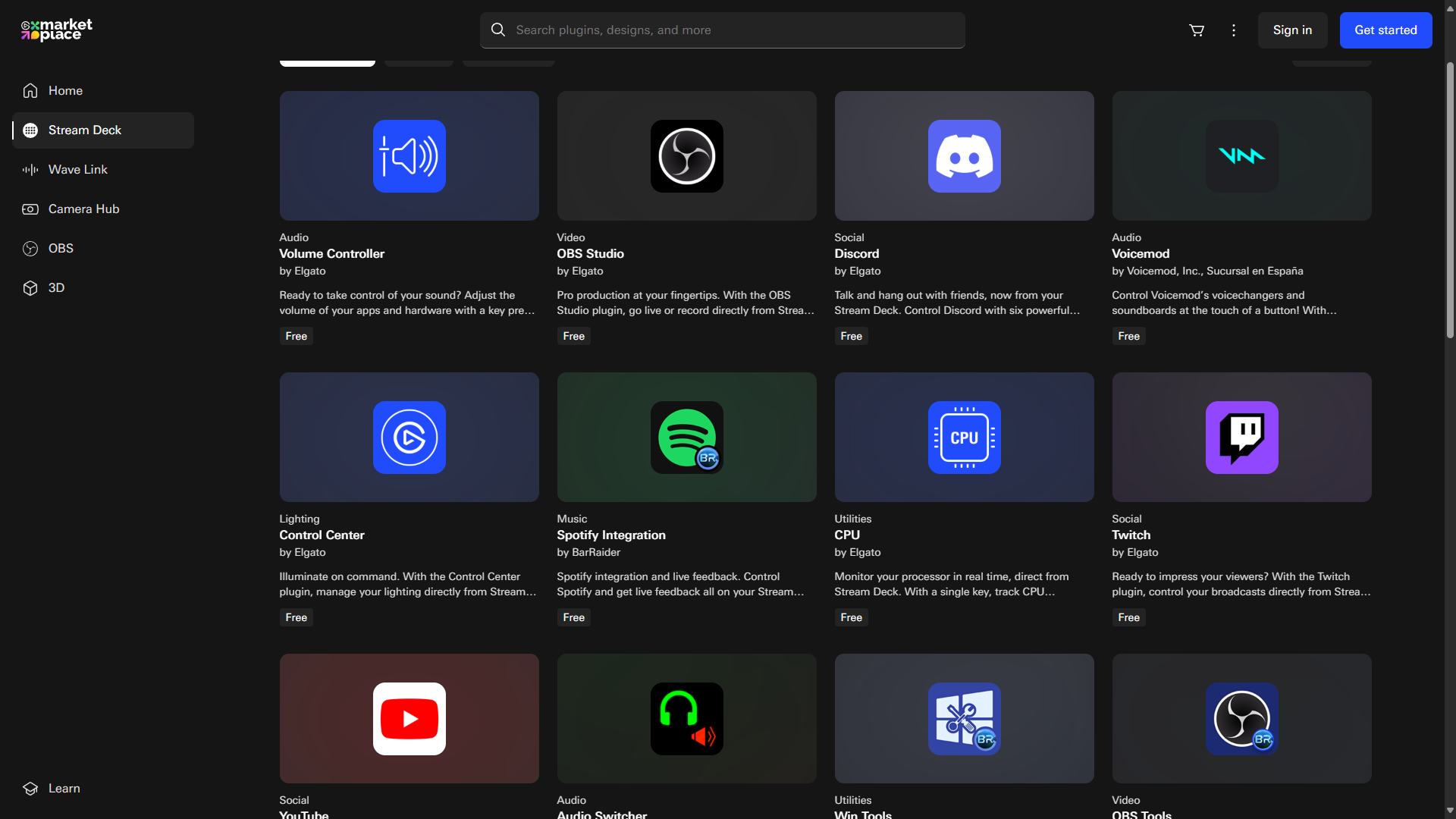The height and width of the screenshot is (819, 1456).
Task: Click the CPU plugin icon
Action: (x=964, y=438)
